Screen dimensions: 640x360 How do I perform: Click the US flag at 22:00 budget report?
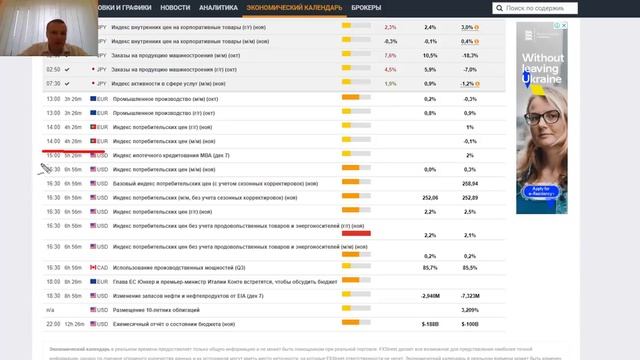tap(93, 324)
